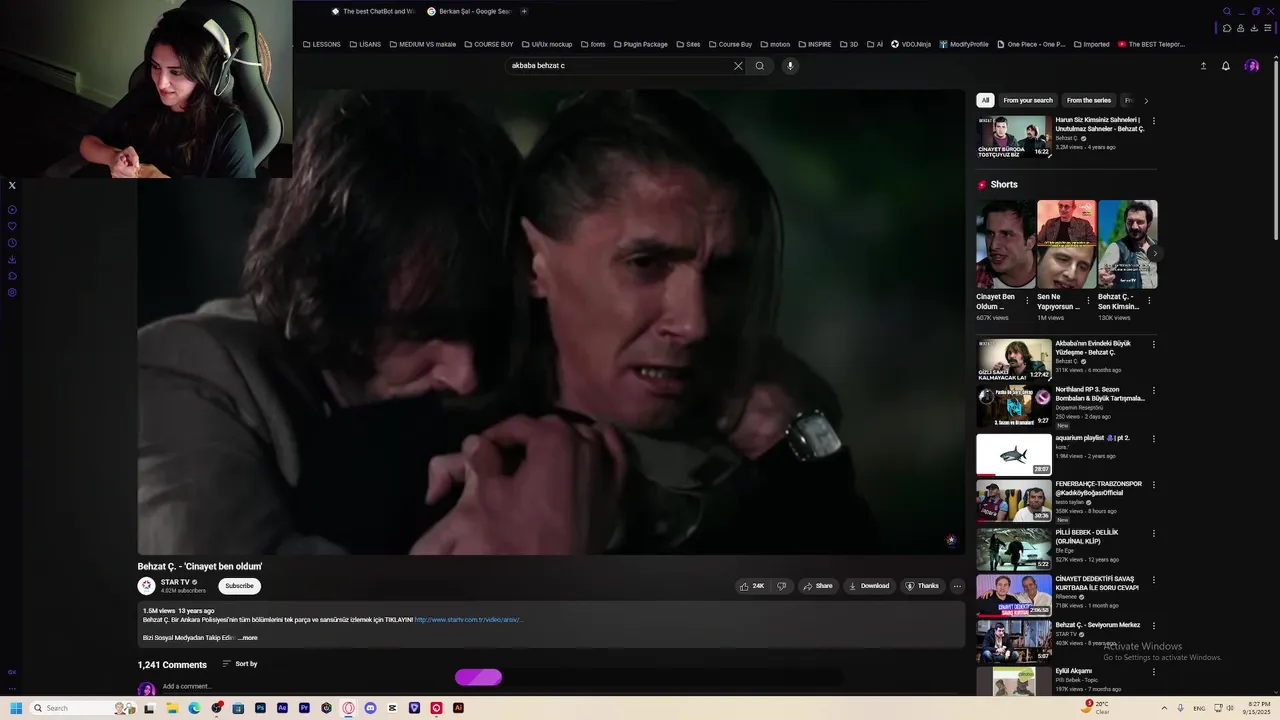Open the weather widget showing 20°C

point(1096,707)
